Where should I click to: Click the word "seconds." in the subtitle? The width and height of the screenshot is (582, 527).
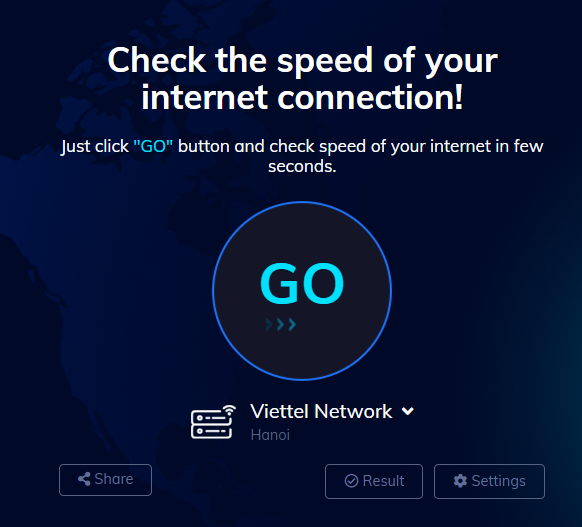pyautogui.click(x=302, y=167)
